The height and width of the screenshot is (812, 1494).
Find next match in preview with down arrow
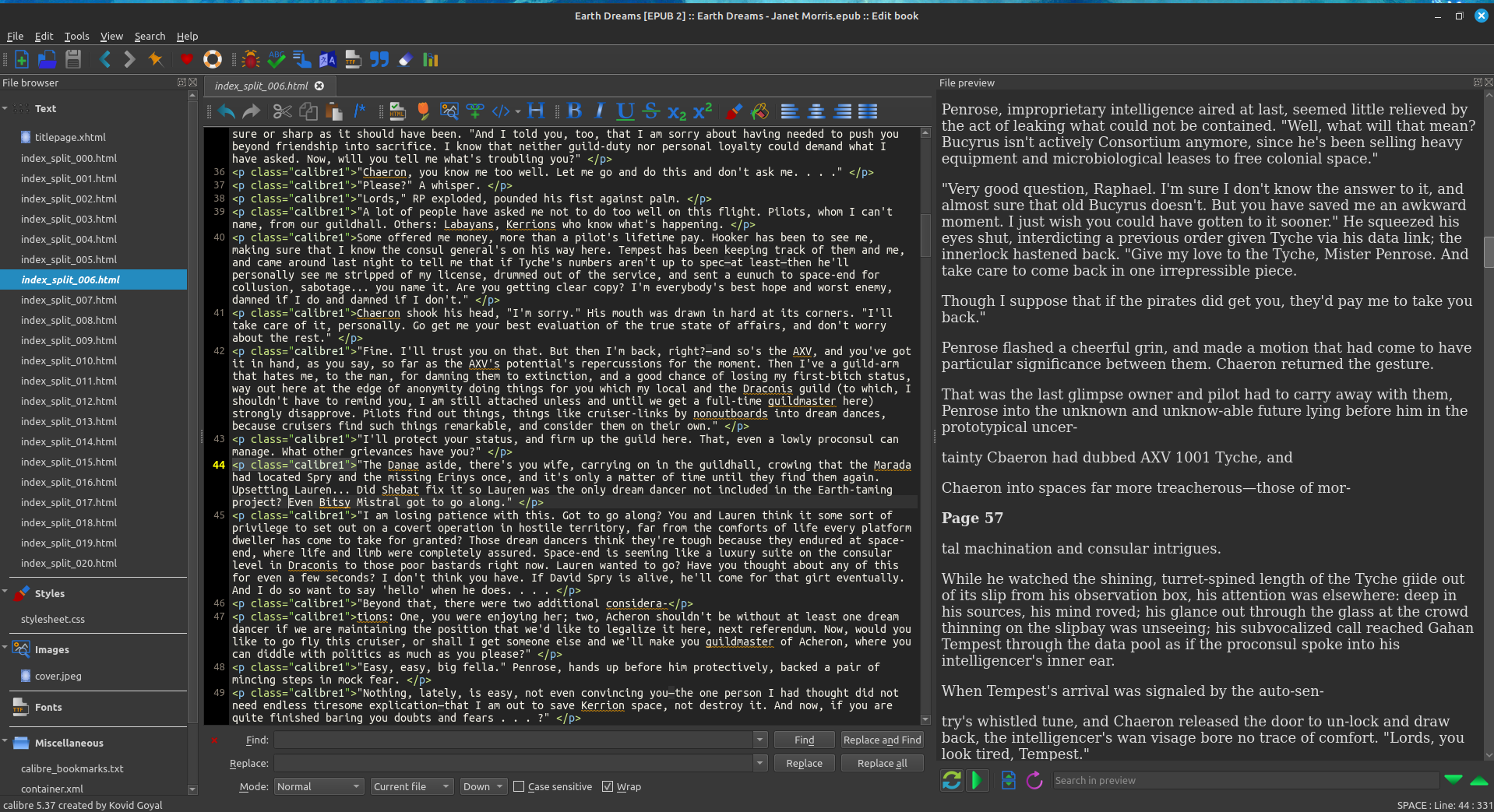click(1453, 780)
